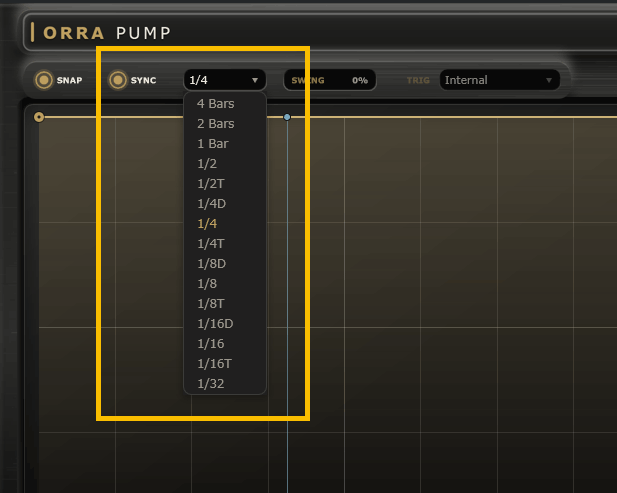Select 1/32 from the list
The height and width of the screenshot is (493, 617).
(x=225, y=384)
